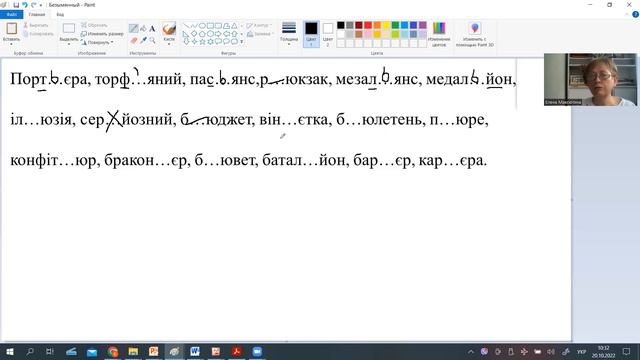Open the shape Outline dropdown

pos(259,25)
